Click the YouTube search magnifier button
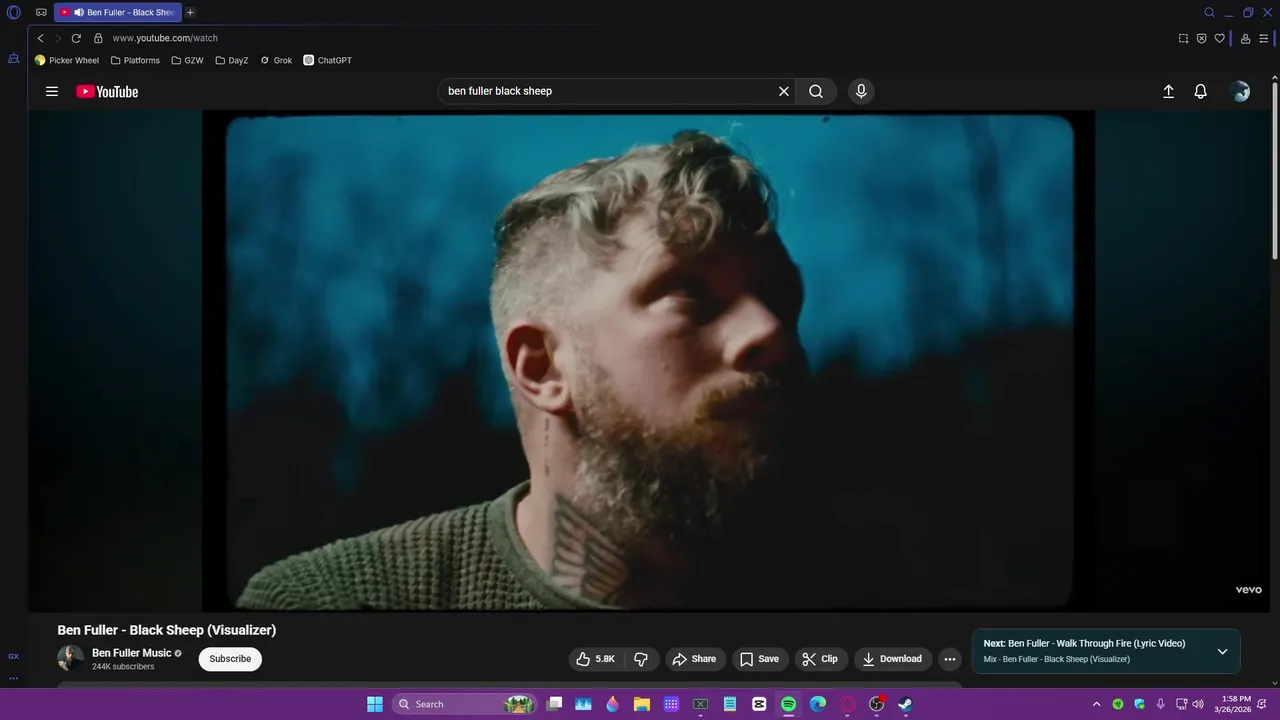Image resolution: width=1280 pixels, height=720 pixels. click(816, 91)
